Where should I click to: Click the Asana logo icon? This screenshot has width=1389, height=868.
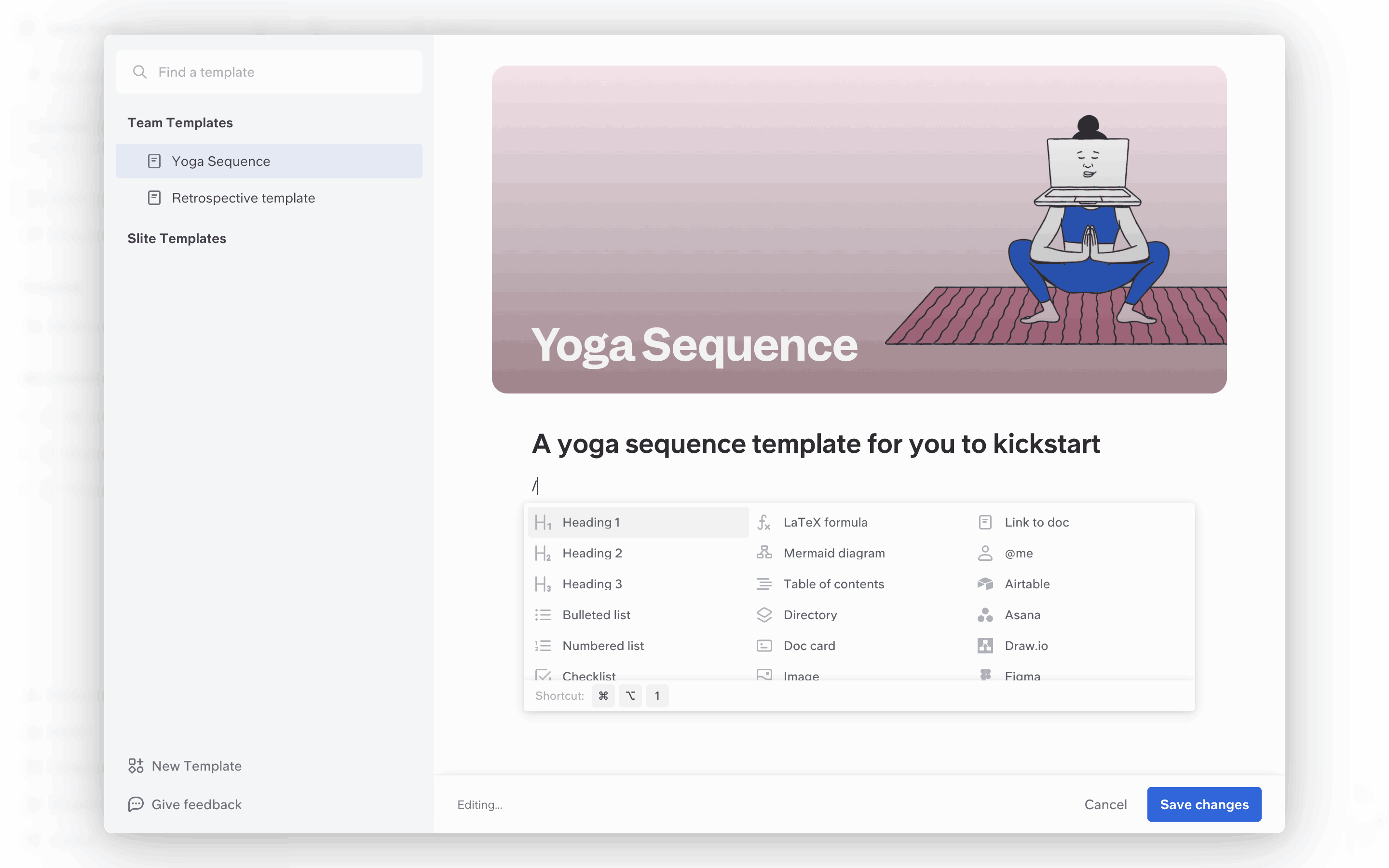click(985, 615)
